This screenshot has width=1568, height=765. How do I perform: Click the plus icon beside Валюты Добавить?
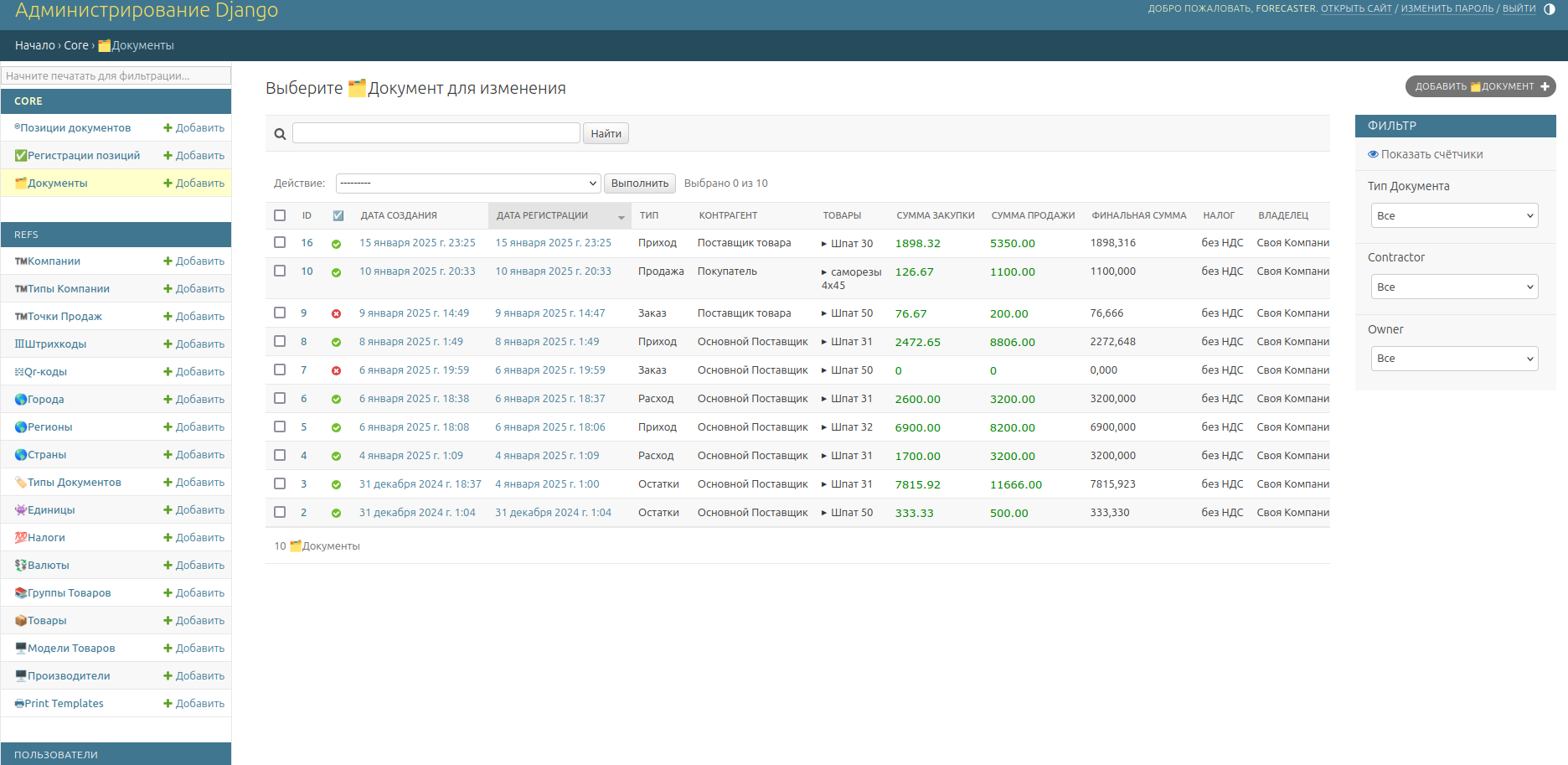coord(168,566)
